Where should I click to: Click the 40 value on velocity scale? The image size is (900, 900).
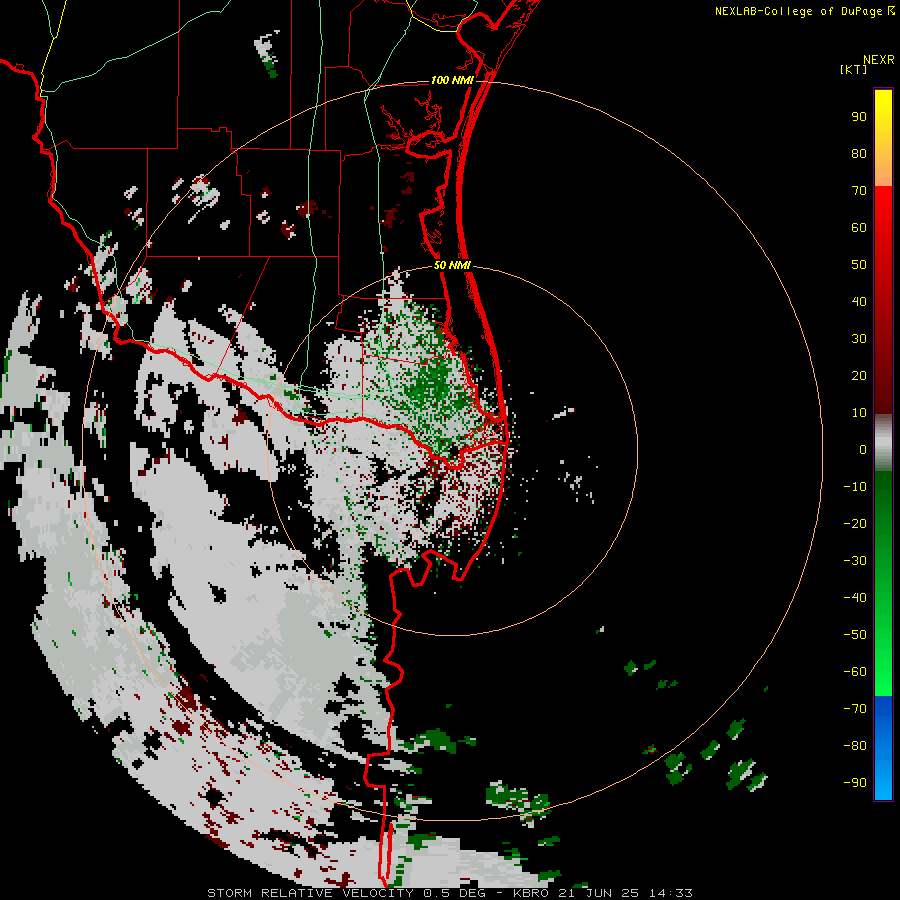tap(859, 302)
